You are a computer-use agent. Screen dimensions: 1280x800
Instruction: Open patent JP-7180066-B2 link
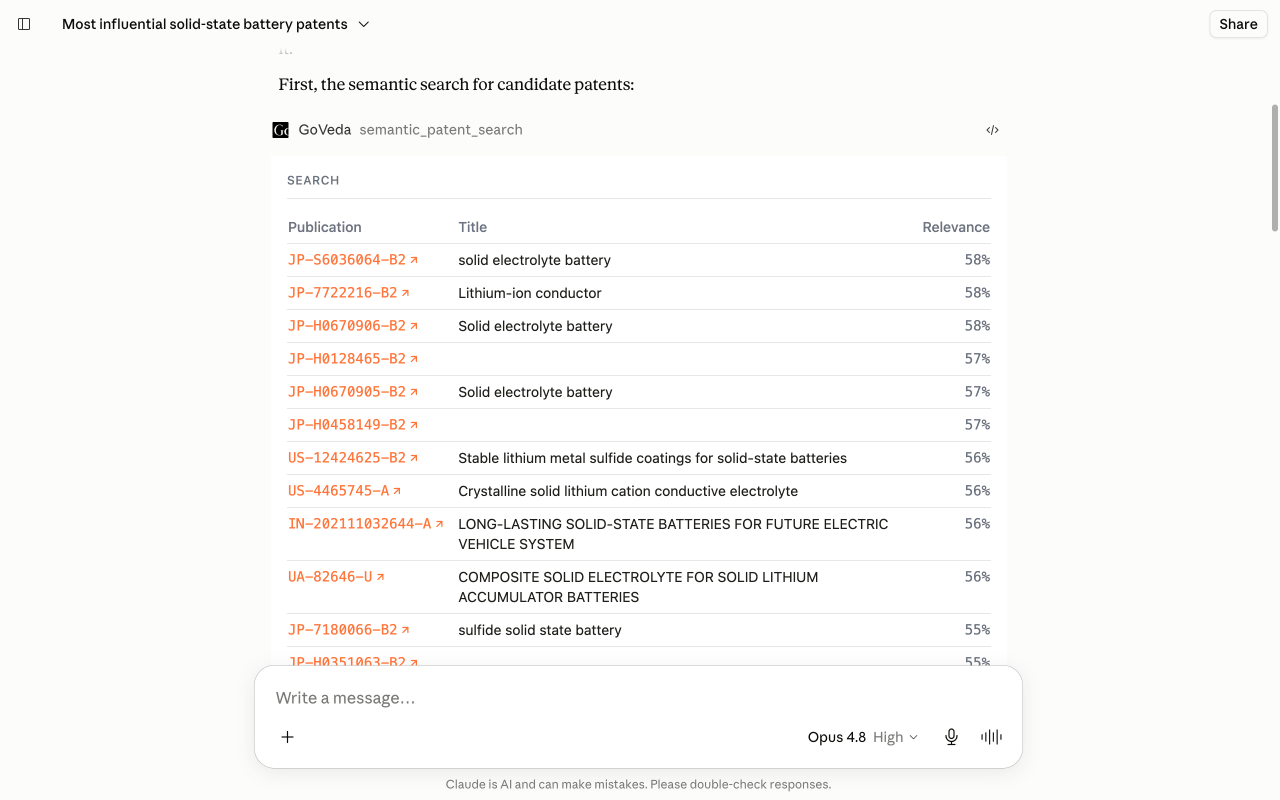pos(343,630)
